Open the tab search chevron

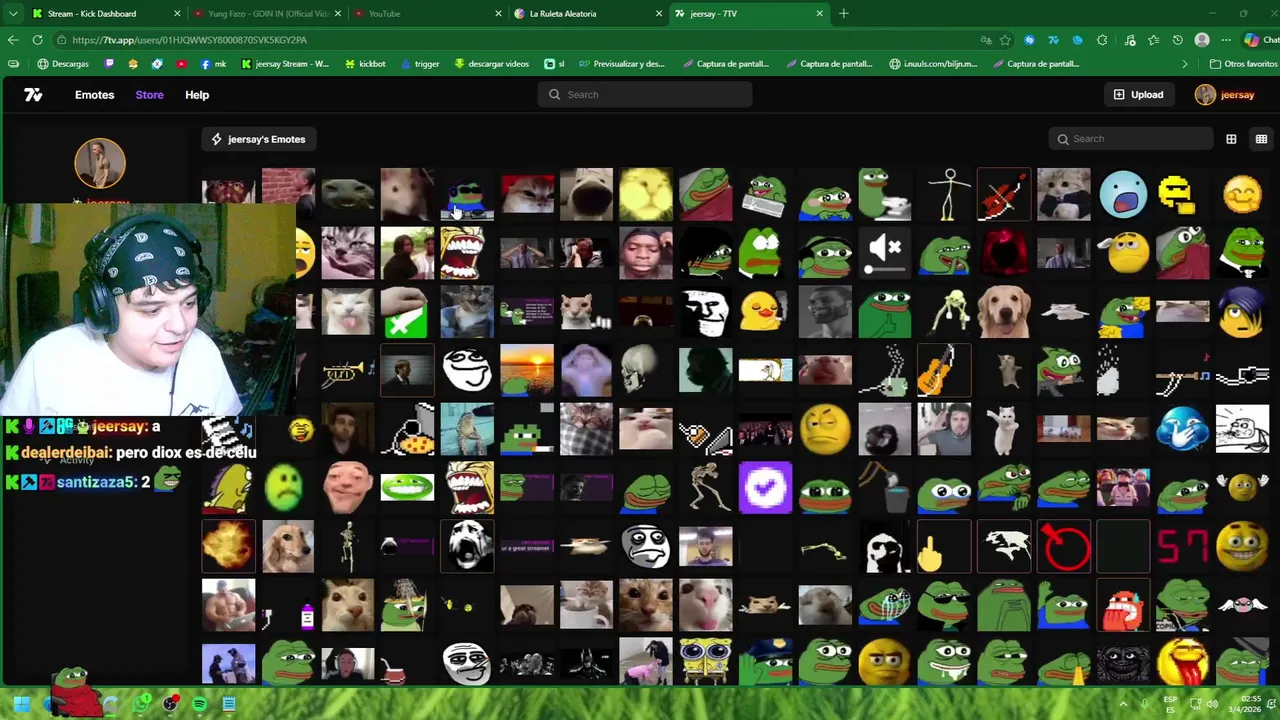tap(13, 14)
